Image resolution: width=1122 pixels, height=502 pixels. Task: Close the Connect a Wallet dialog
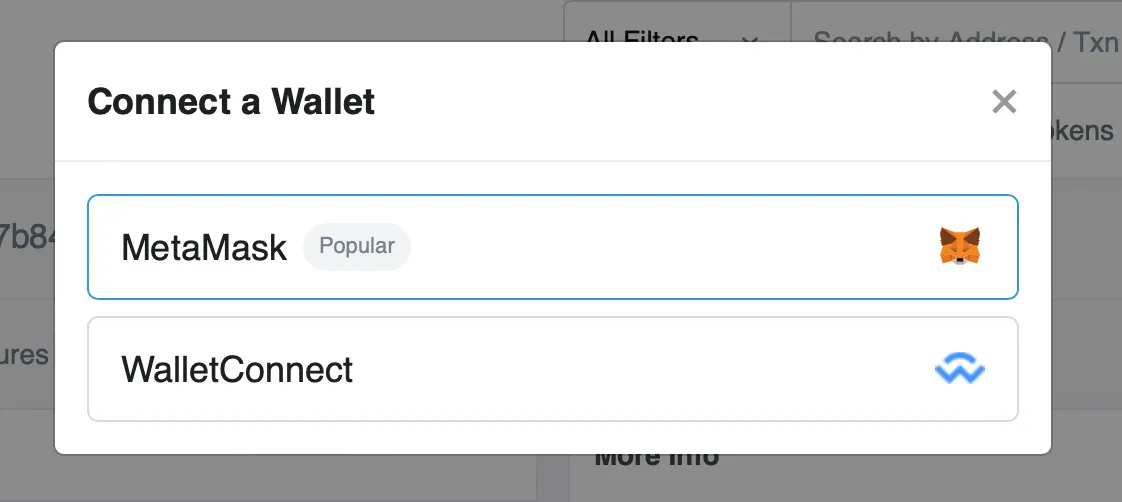click(1003, 101)
